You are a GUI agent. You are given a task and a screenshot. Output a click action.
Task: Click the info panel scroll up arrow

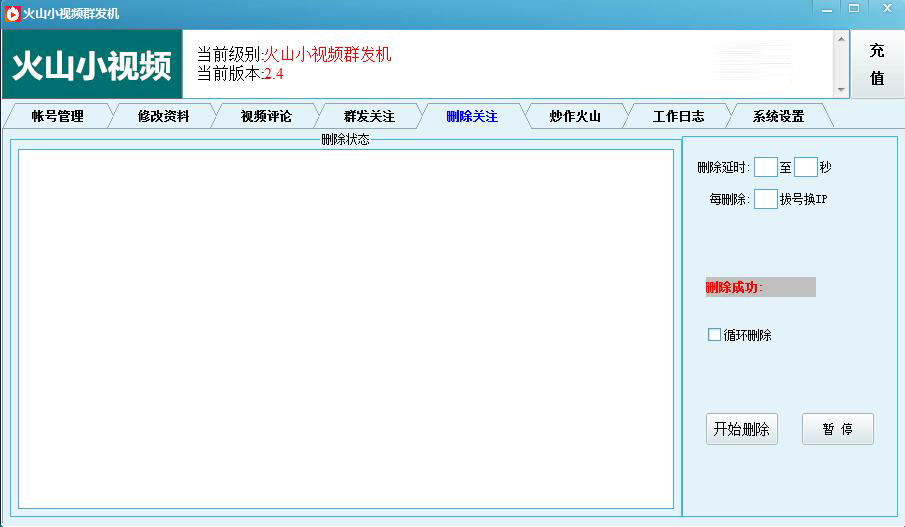click(x=841, y=39)
